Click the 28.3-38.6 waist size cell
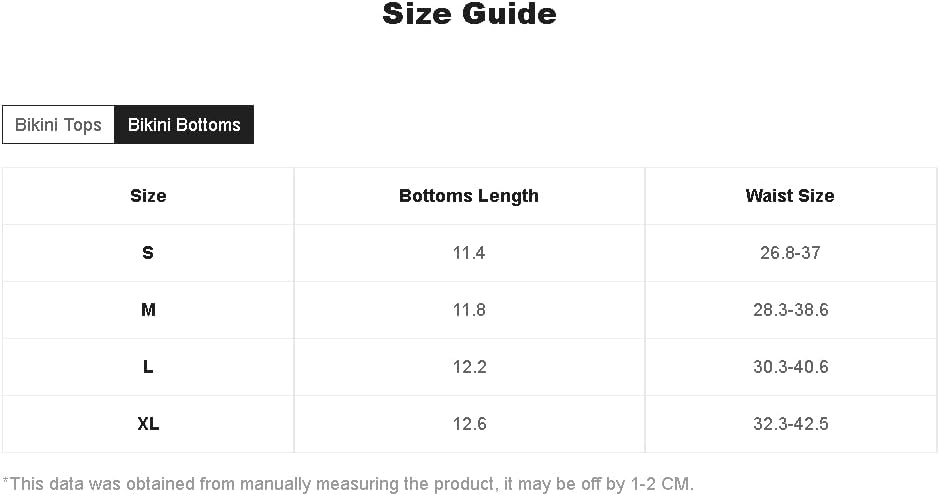This screenshot has width=940, height=496. pos(790,310)
